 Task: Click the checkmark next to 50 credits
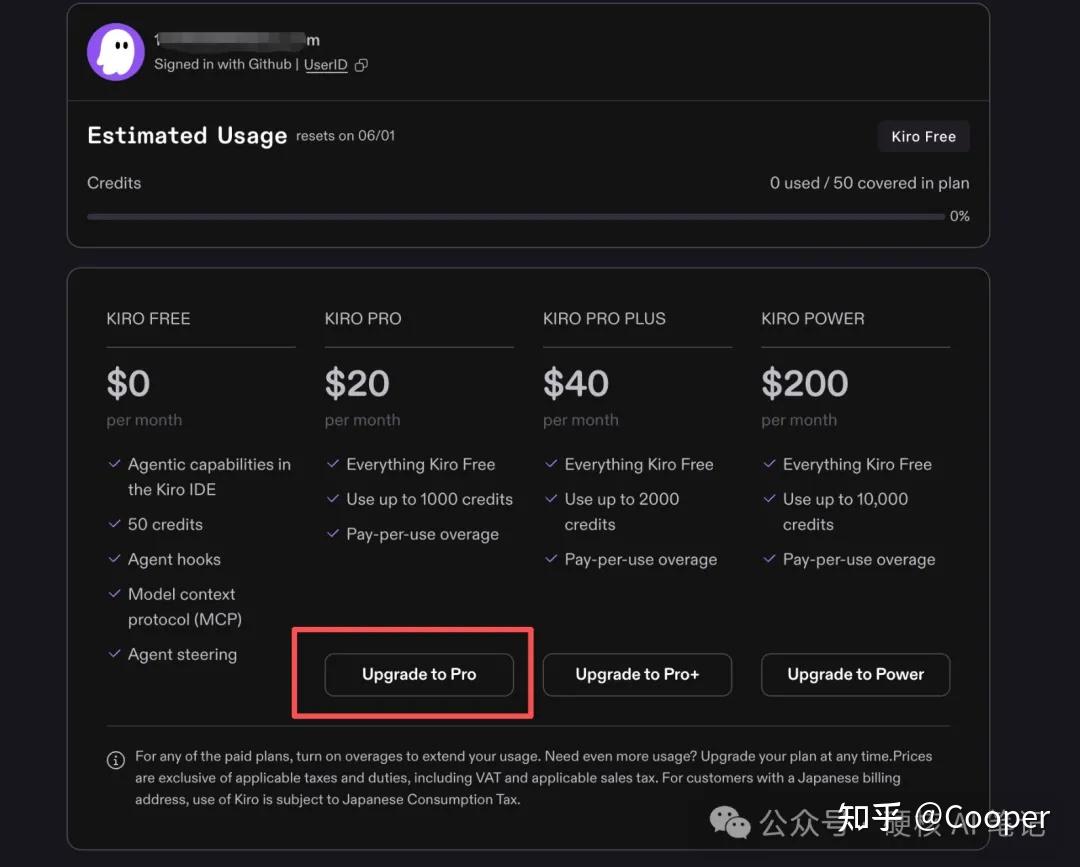(114, 523)
